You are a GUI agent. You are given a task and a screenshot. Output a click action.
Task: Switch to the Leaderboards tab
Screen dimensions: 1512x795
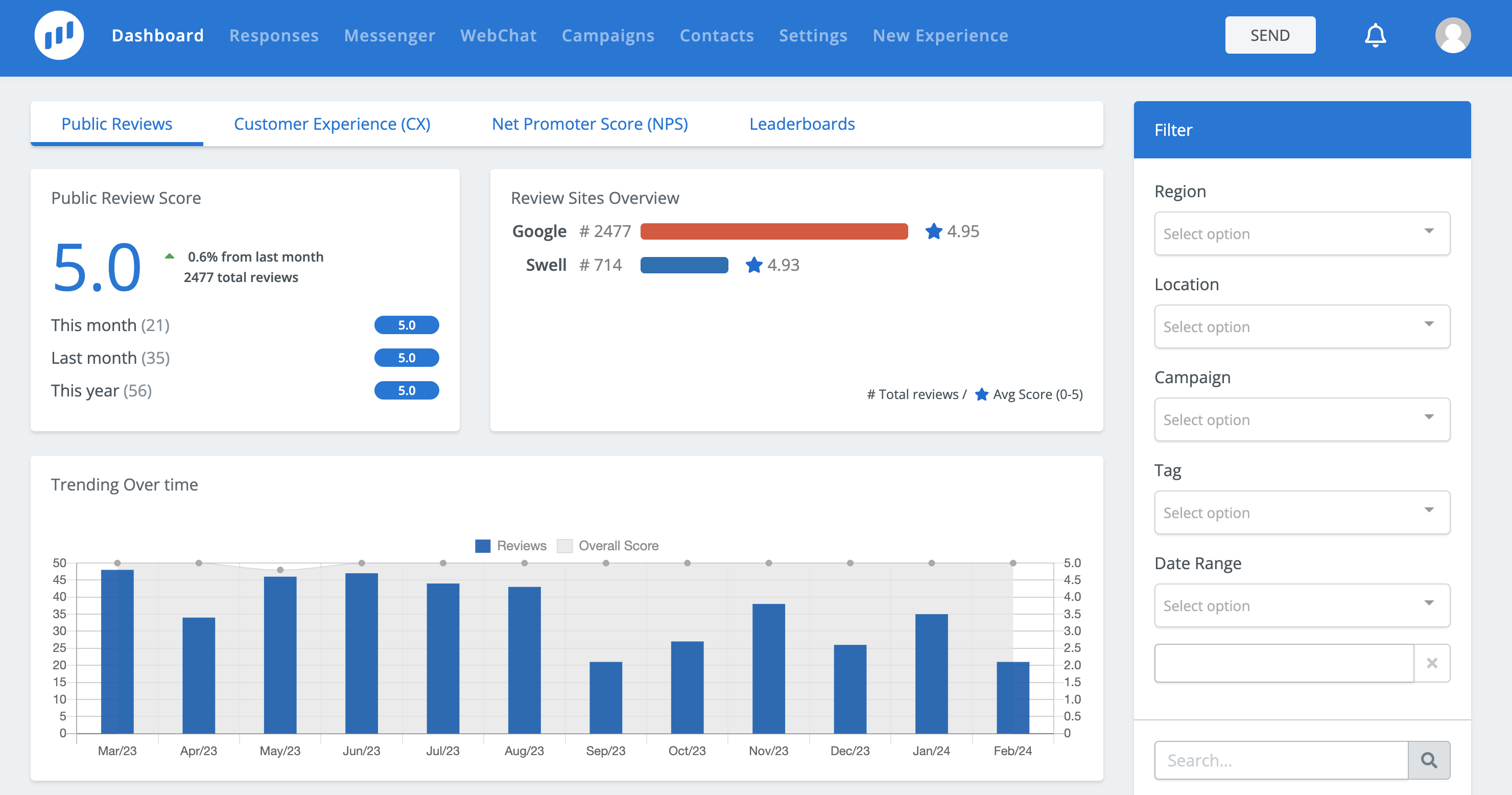click(x=802, y=124)
